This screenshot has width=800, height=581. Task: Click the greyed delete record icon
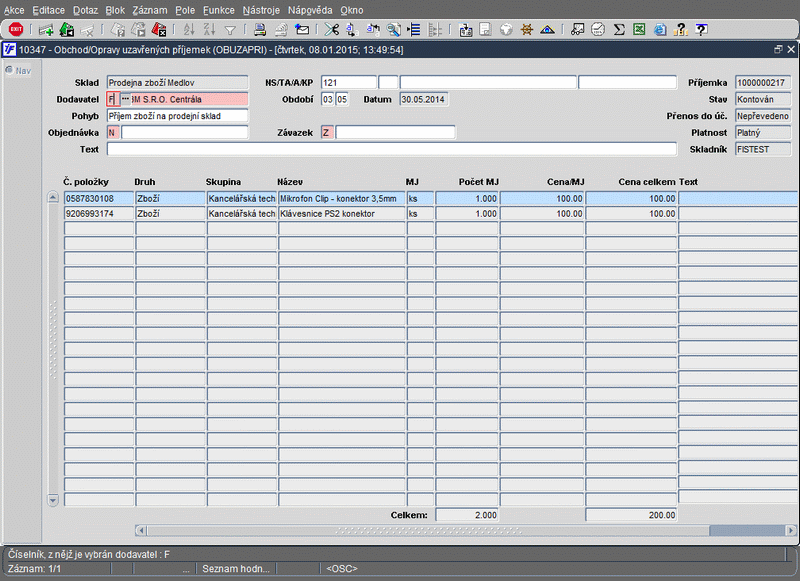tap(87, 31)
